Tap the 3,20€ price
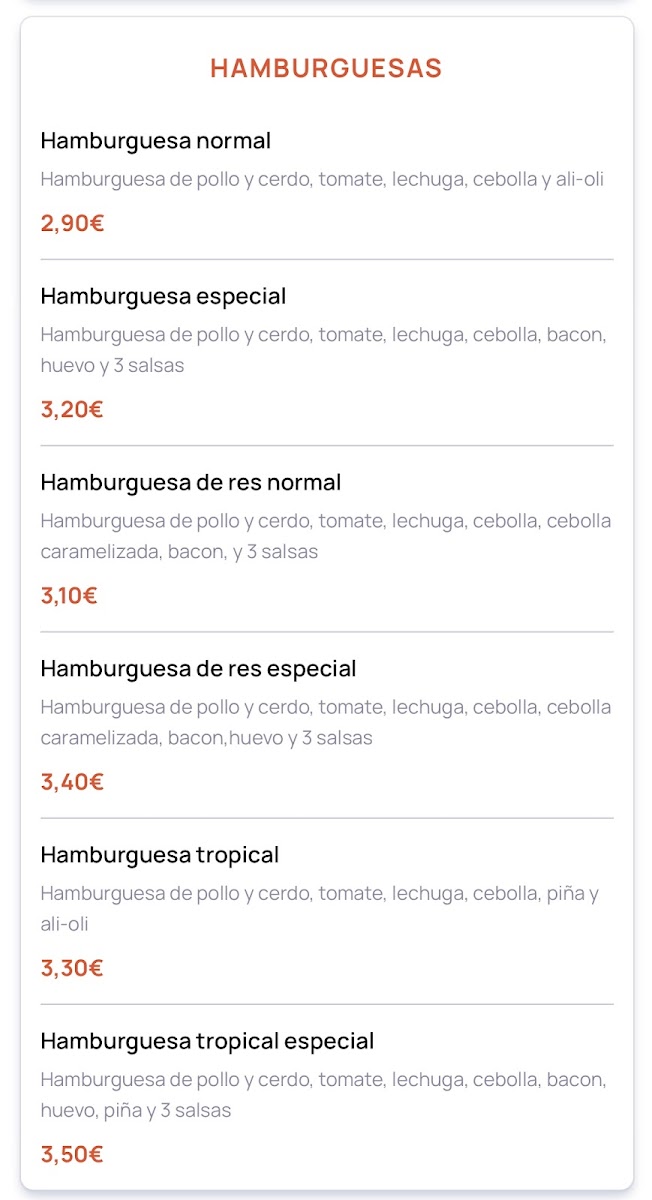This screenshot has height=1200, width=652. pos(72,409)
